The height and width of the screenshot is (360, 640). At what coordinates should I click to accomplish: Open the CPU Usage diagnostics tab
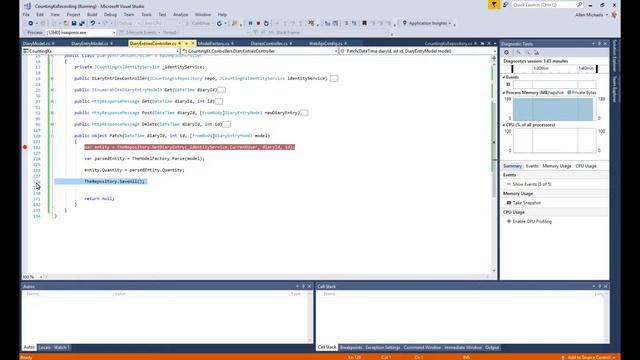click(586, 166)
